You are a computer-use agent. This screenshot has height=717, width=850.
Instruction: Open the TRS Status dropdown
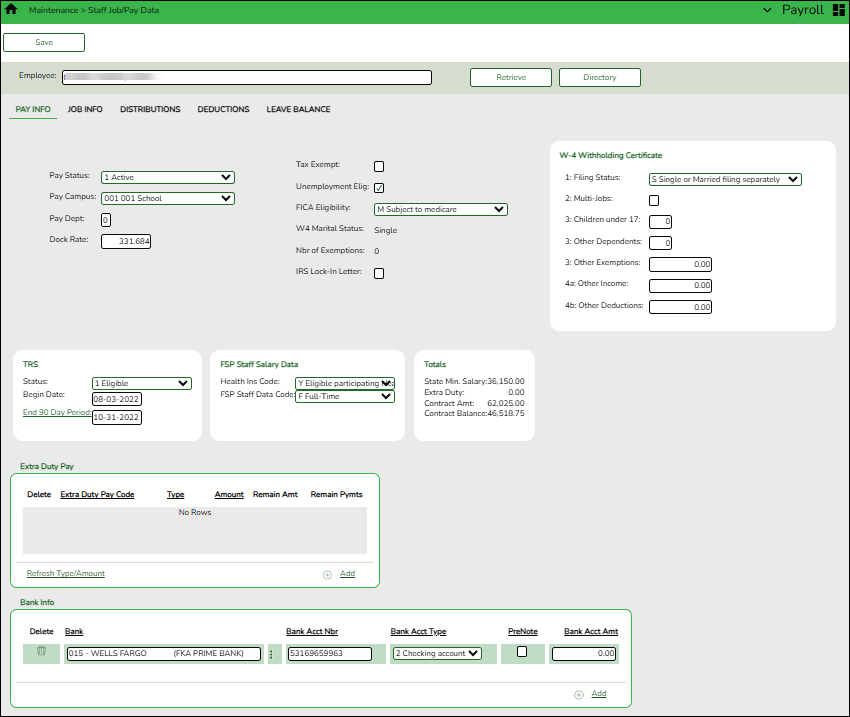(x=142, y=383)
